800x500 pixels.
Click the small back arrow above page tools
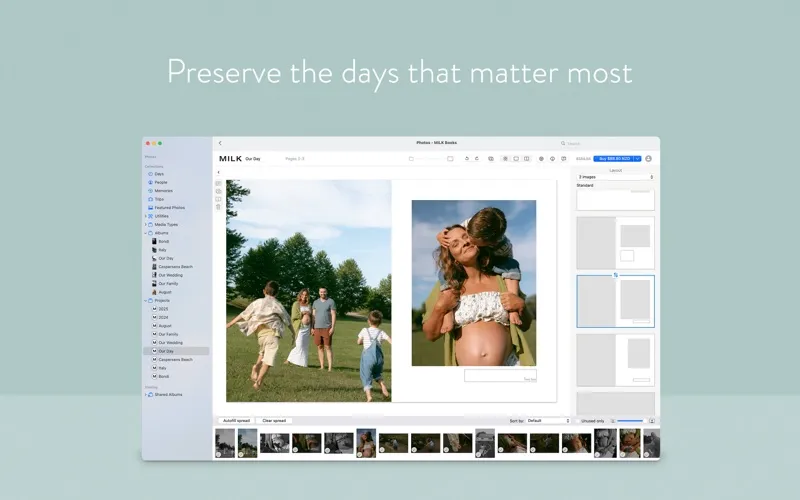point(218,172)
